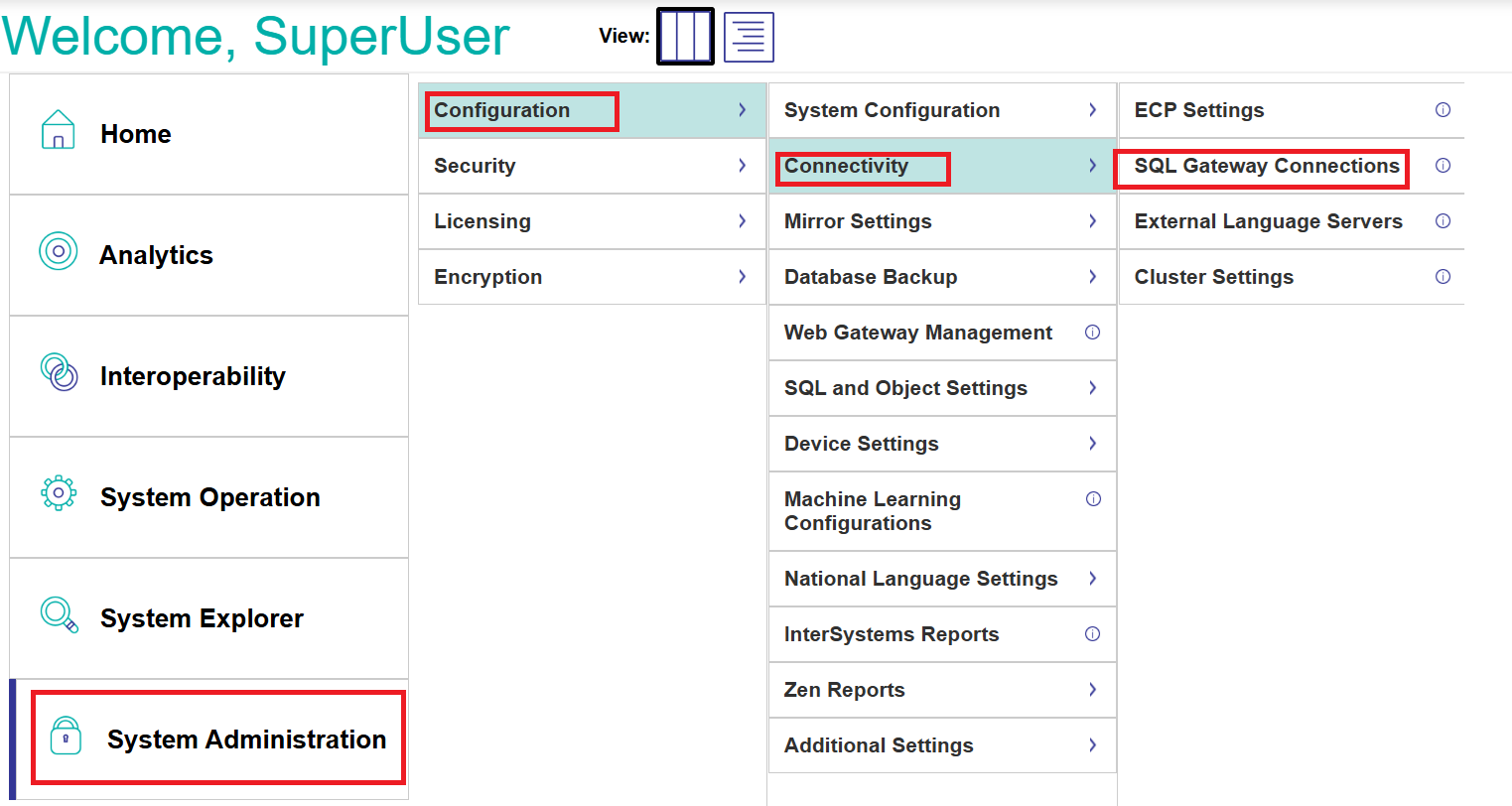Click the System Administration padlock icon
1512x806 pixels.
[x=66, y=737]
